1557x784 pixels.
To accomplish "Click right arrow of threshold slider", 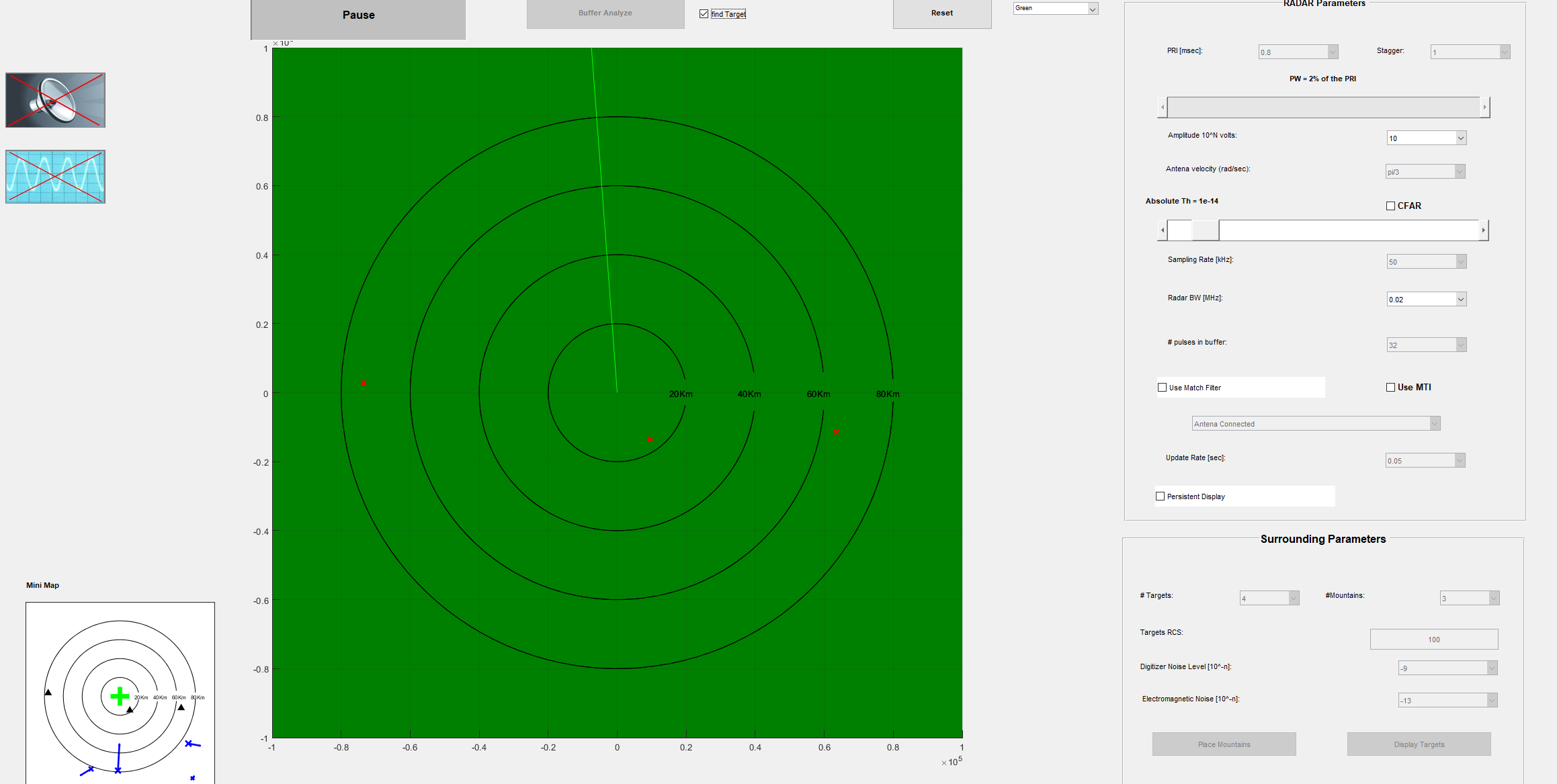I will (x=1483, y=230).
